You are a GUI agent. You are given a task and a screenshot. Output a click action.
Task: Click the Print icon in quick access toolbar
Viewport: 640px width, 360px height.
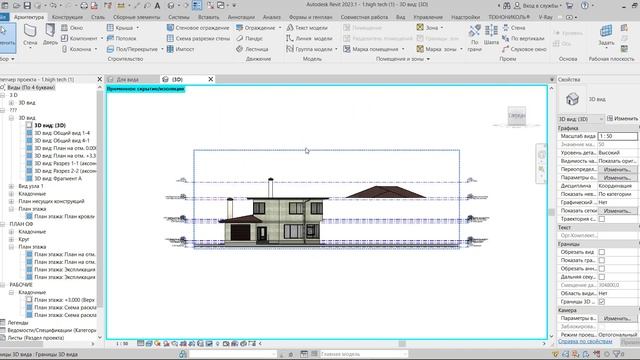pyautogui.click(x=84, y=6)
